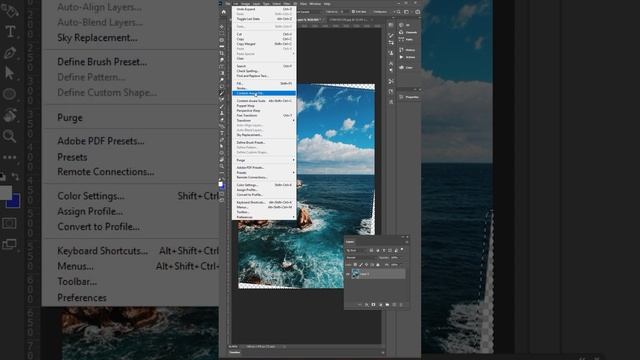This screenshot has width=640, height=360.
Task: Toggle lock transparent pixels in the Layers panel
Action: pyautogui.click(x=355, y=265)
